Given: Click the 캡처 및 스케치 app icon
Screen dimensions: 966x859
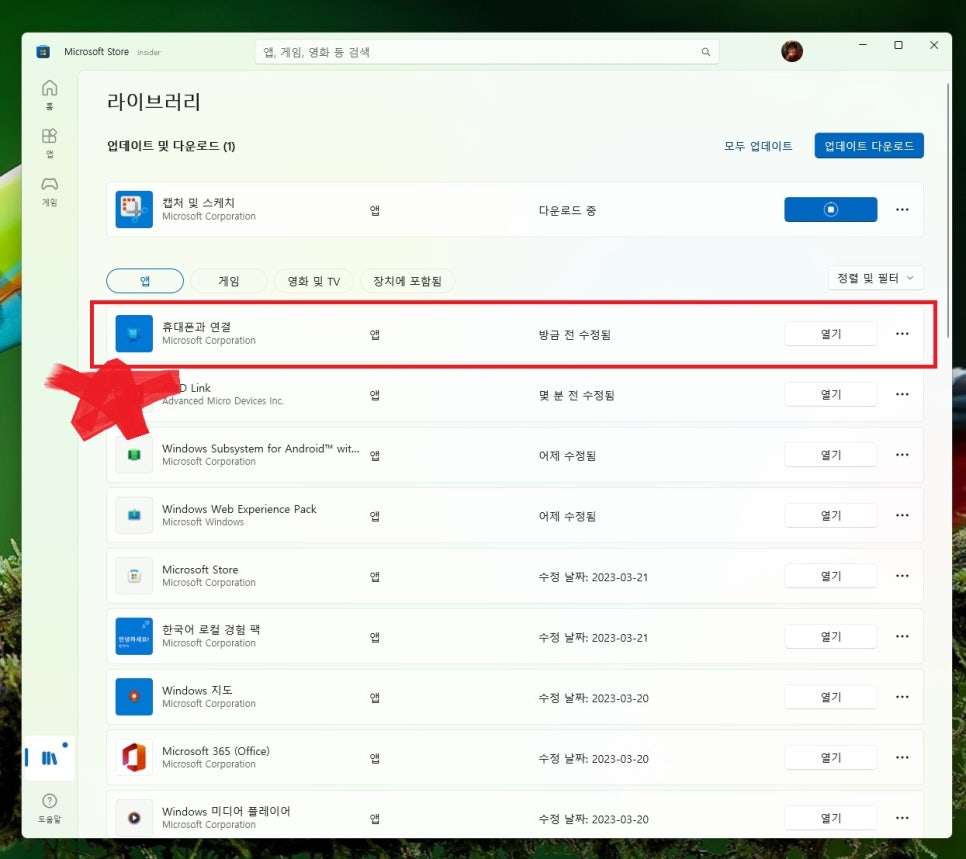Looking at the screenshot, I should pos(134,210).
